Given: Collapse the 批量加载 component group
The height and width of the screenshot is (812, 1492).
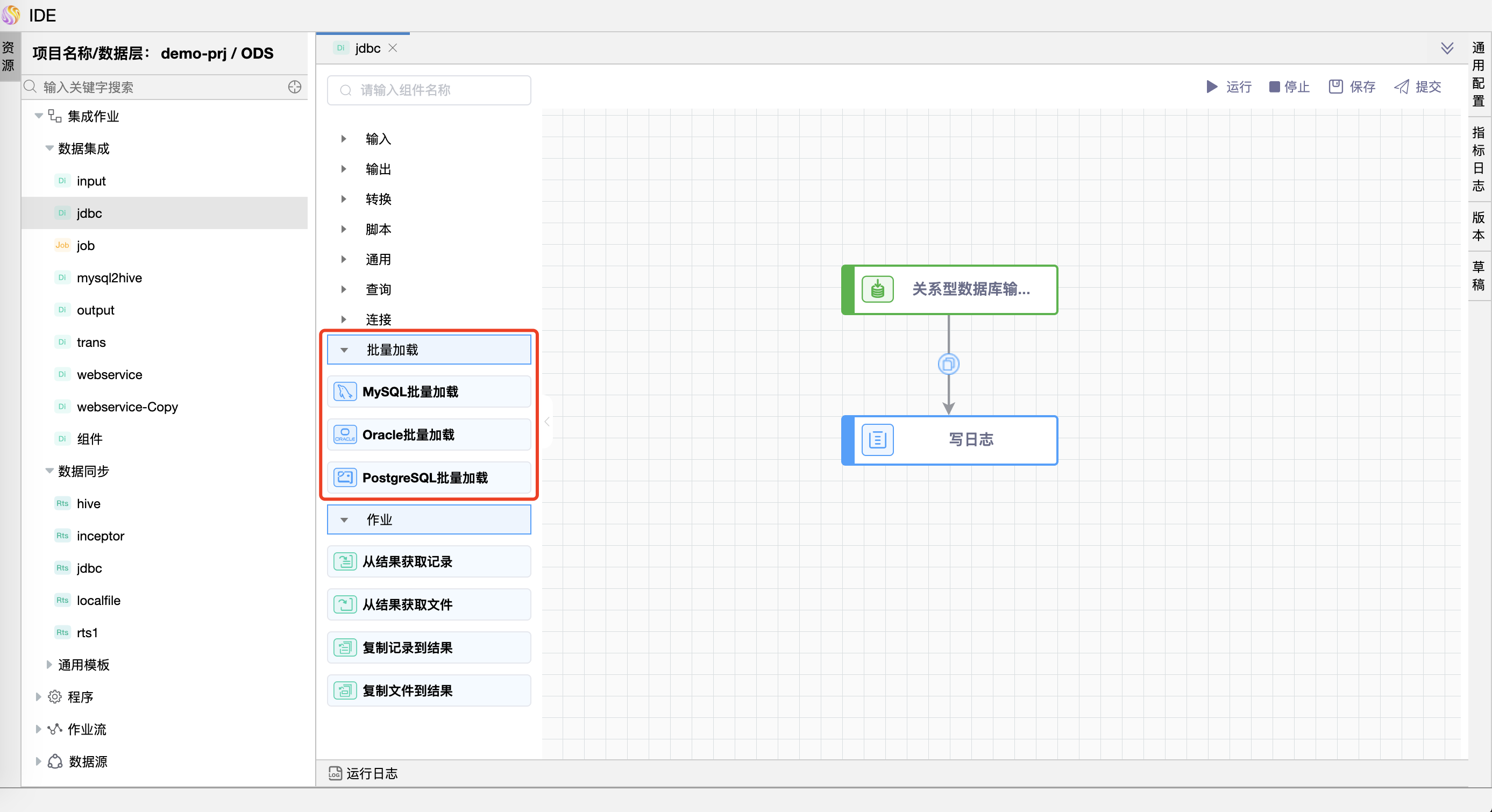Looking at the screenshot, I should 344,349.
